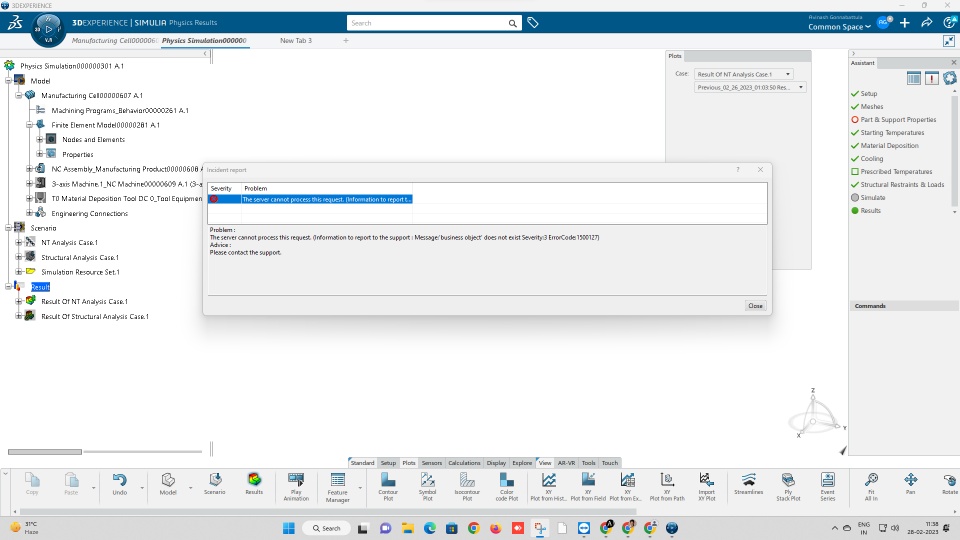Switch to the Plots toolbar tab

point(409,463)
